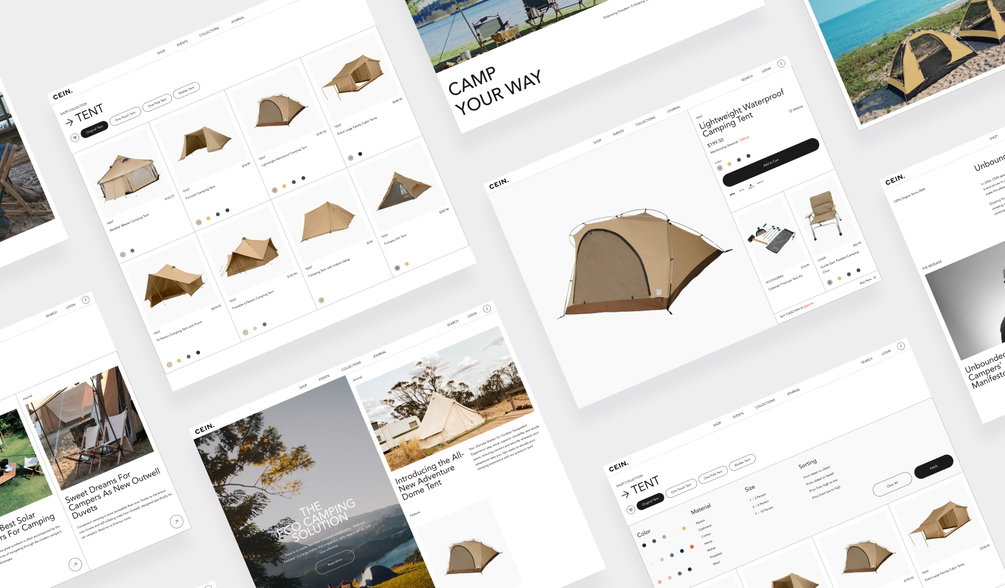Collapse filters via filter icon on filter panel page
This screenshot has width=1005, height=588.
click(631, 510)
